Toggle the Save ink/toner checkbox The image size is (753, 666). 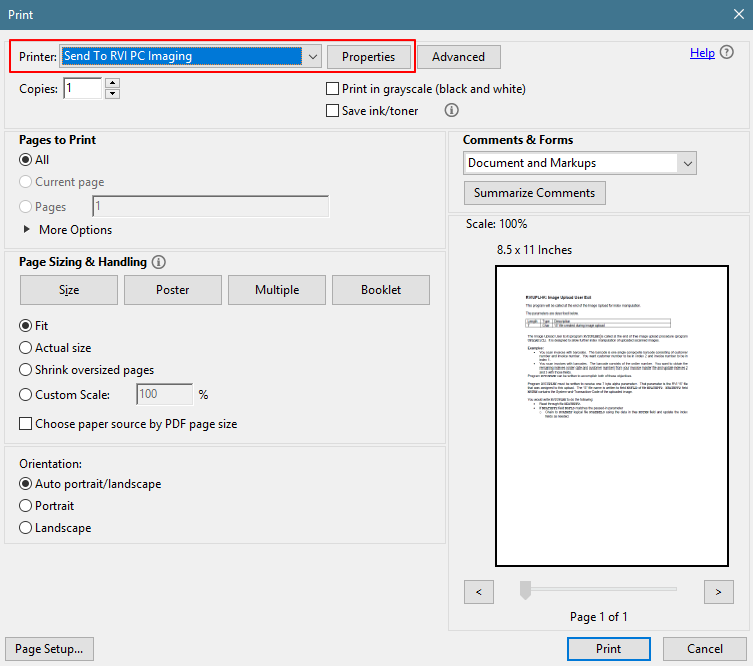tap(332, 111)
